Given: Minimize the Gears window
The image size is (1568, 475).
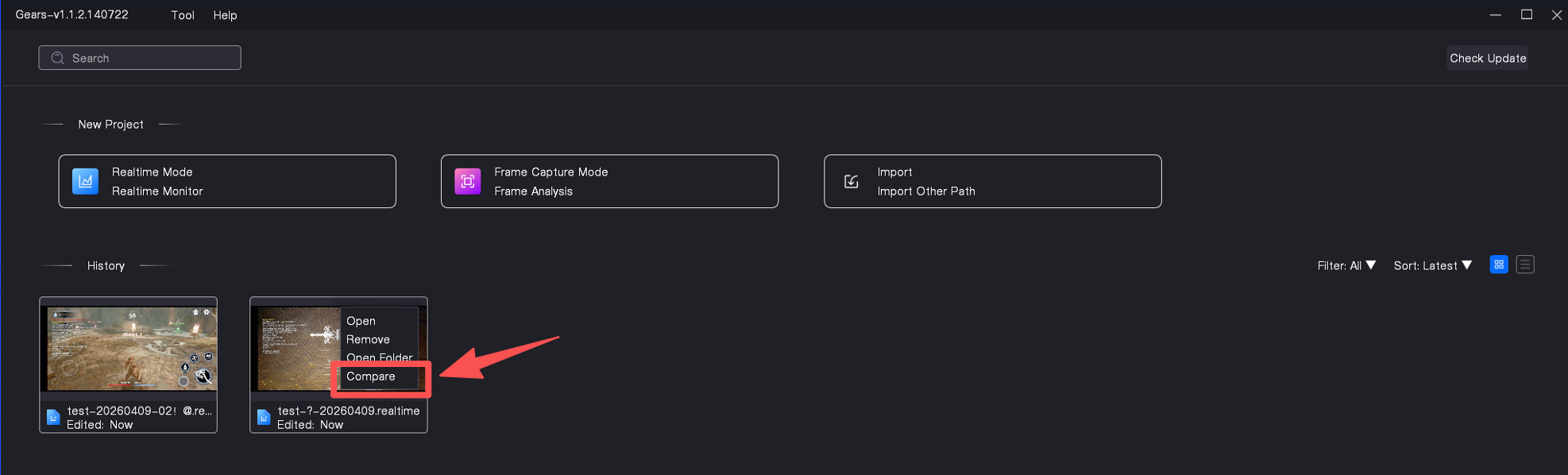Looking at the screenshot, I should pyautogui.click(x=1495, y=15).
